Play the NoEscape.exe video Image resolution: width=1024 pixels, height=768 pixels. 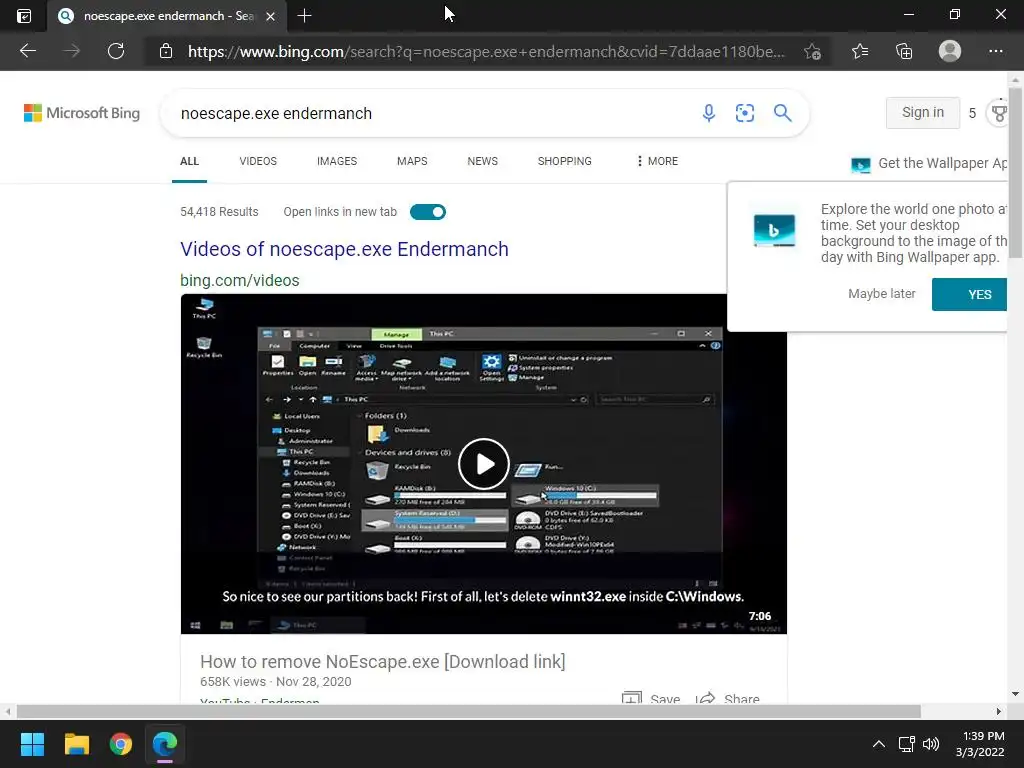tap(483, 464)
